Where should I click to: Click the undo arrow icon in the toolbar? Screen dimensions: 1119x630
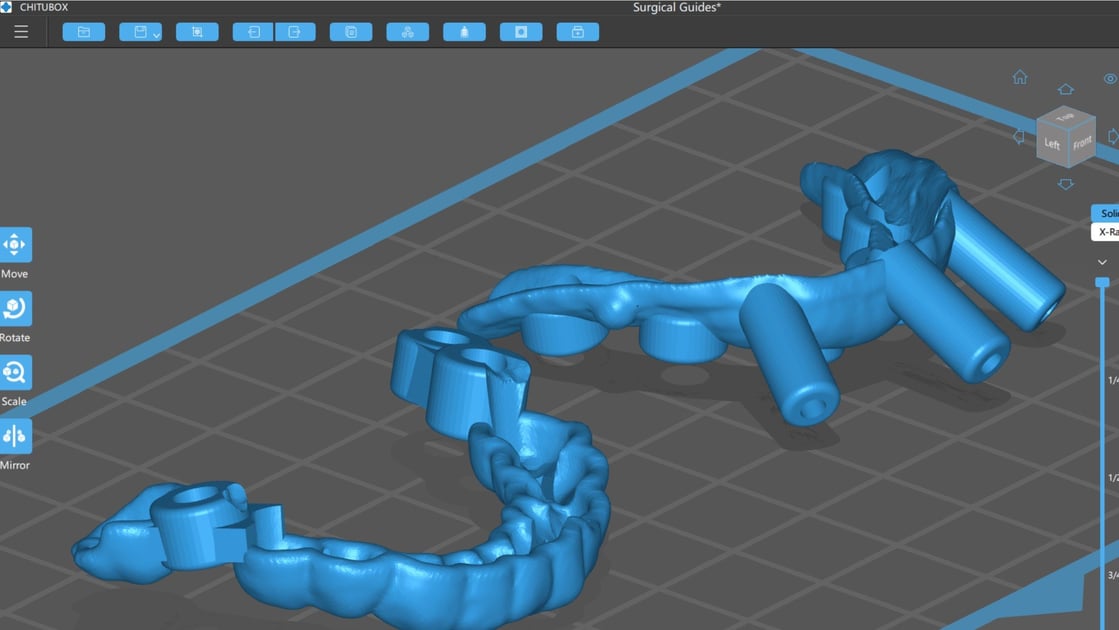(x=253, y=31)
